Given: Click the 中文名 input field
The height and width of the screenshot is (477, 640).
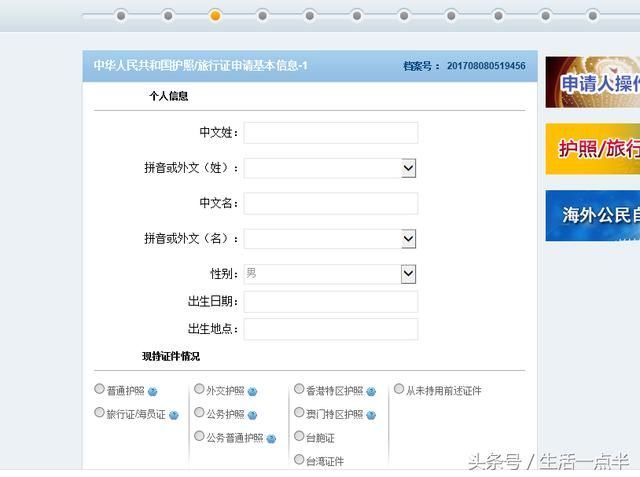Looking at the screenshot, I should coord(331,203).
